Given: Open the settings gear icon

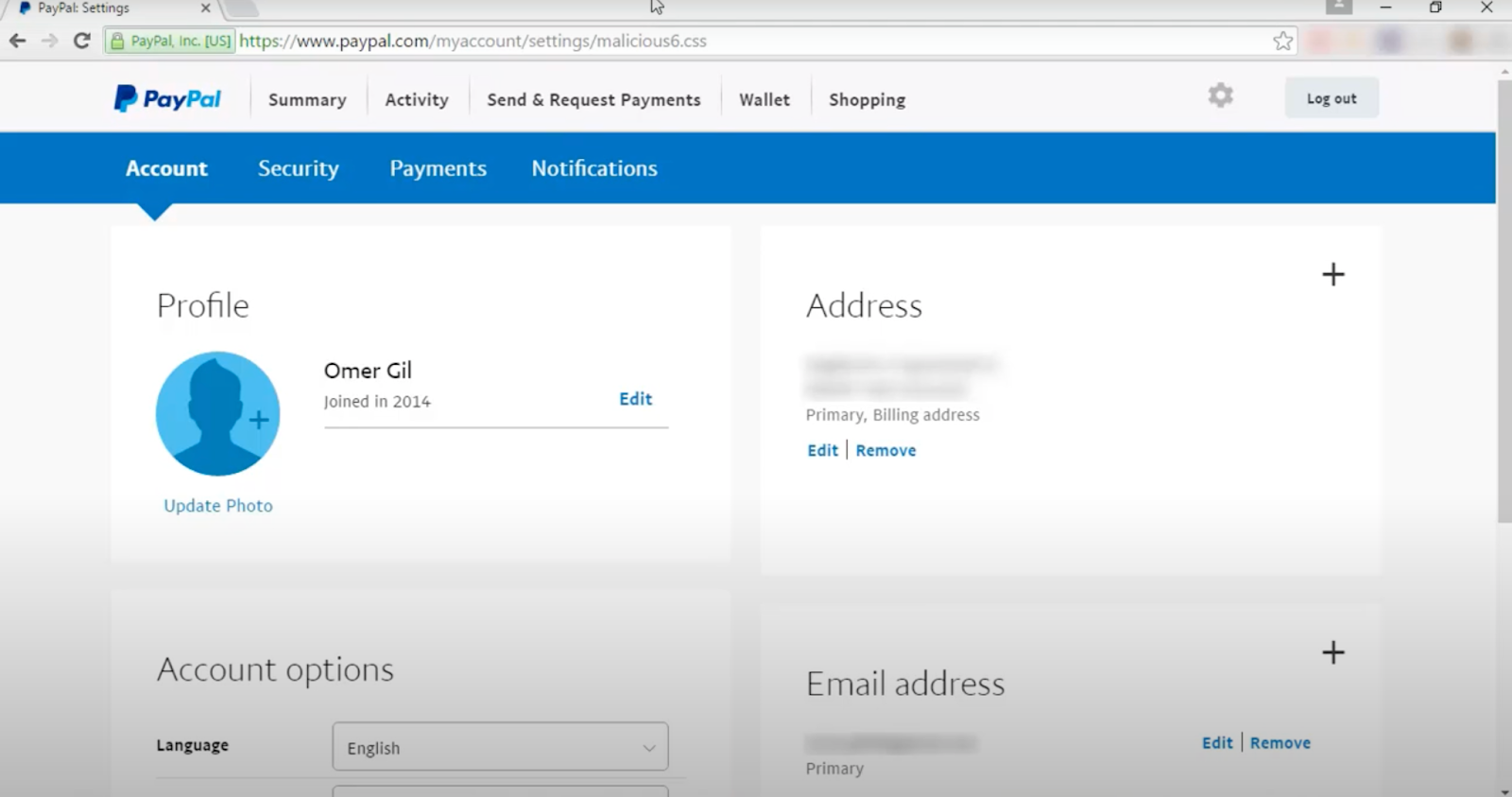Looking at the screenshot, I should tap(1220, 95).
